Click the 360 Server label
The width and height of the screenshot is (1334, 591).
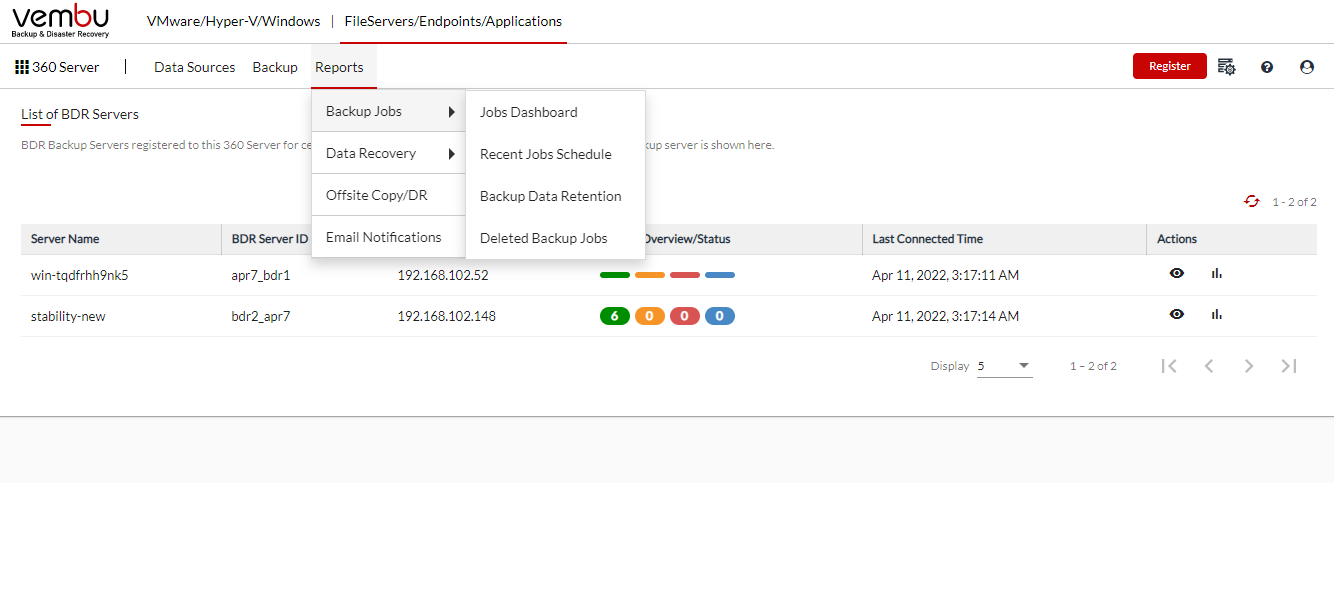click(x=66, y=67)
